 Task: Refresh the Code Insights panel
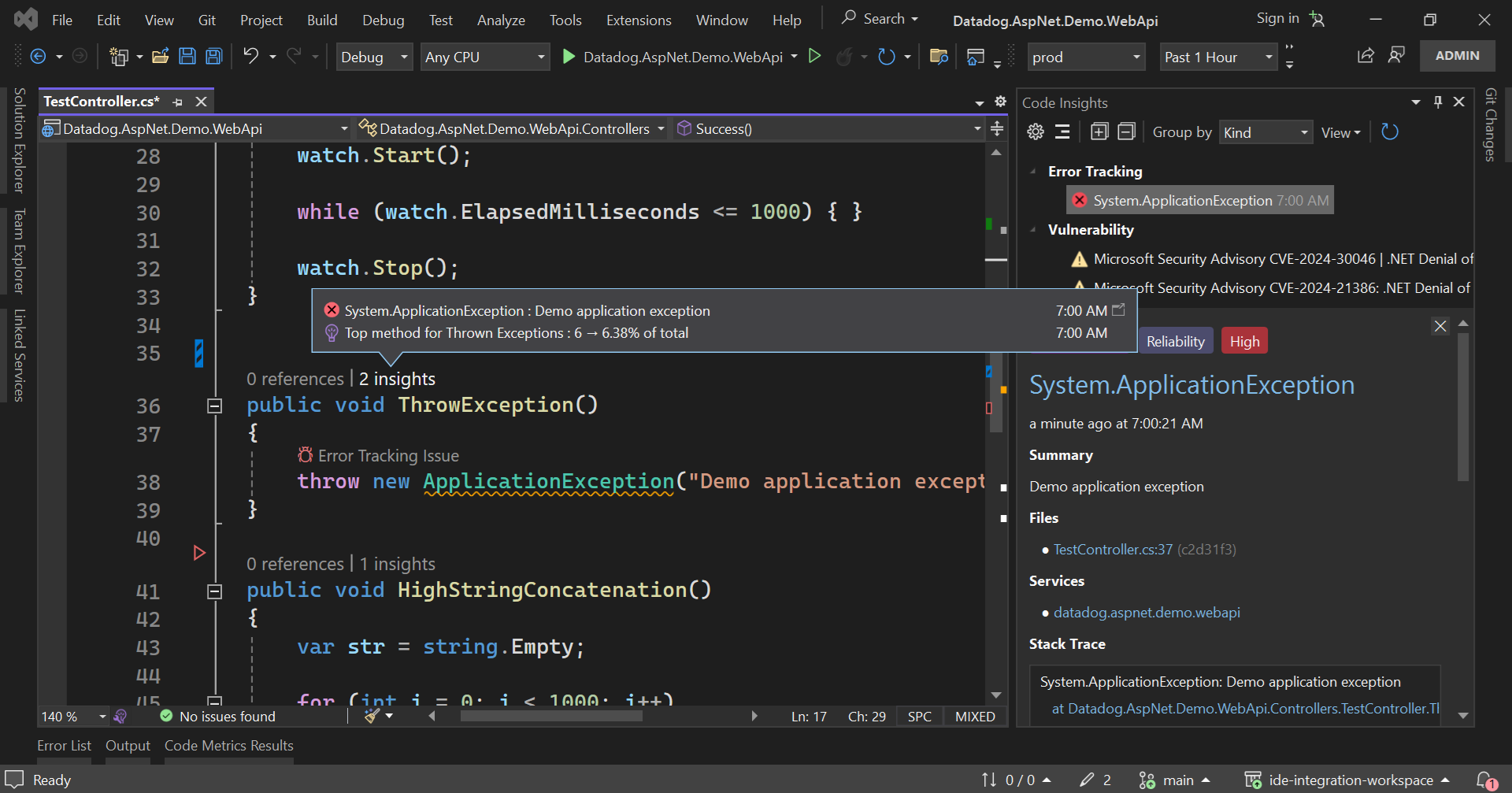coord(1389,132)
